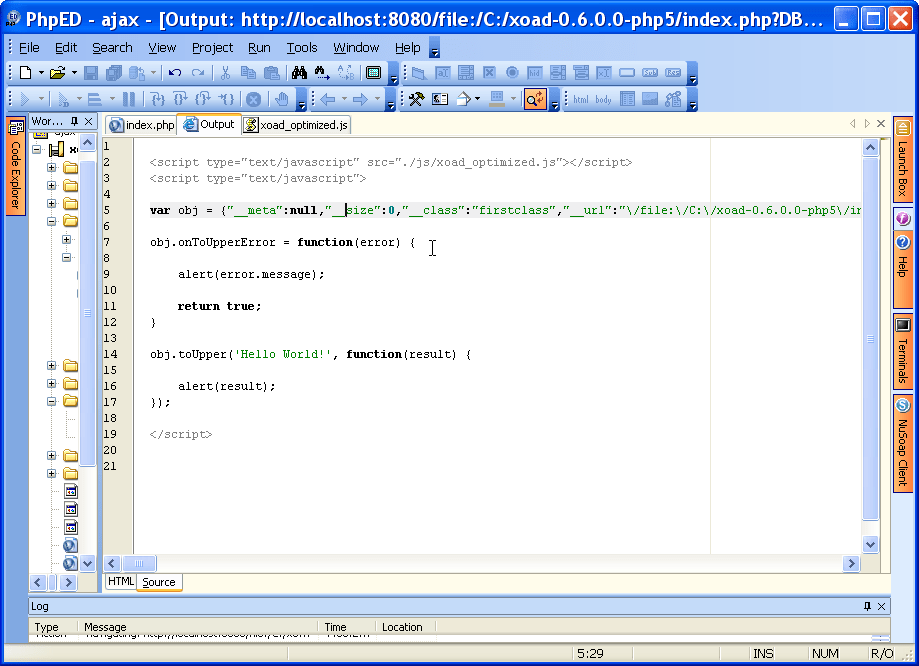The image size is (919, 666).
Task: Open the Tools menu
Action: [302, 47]
